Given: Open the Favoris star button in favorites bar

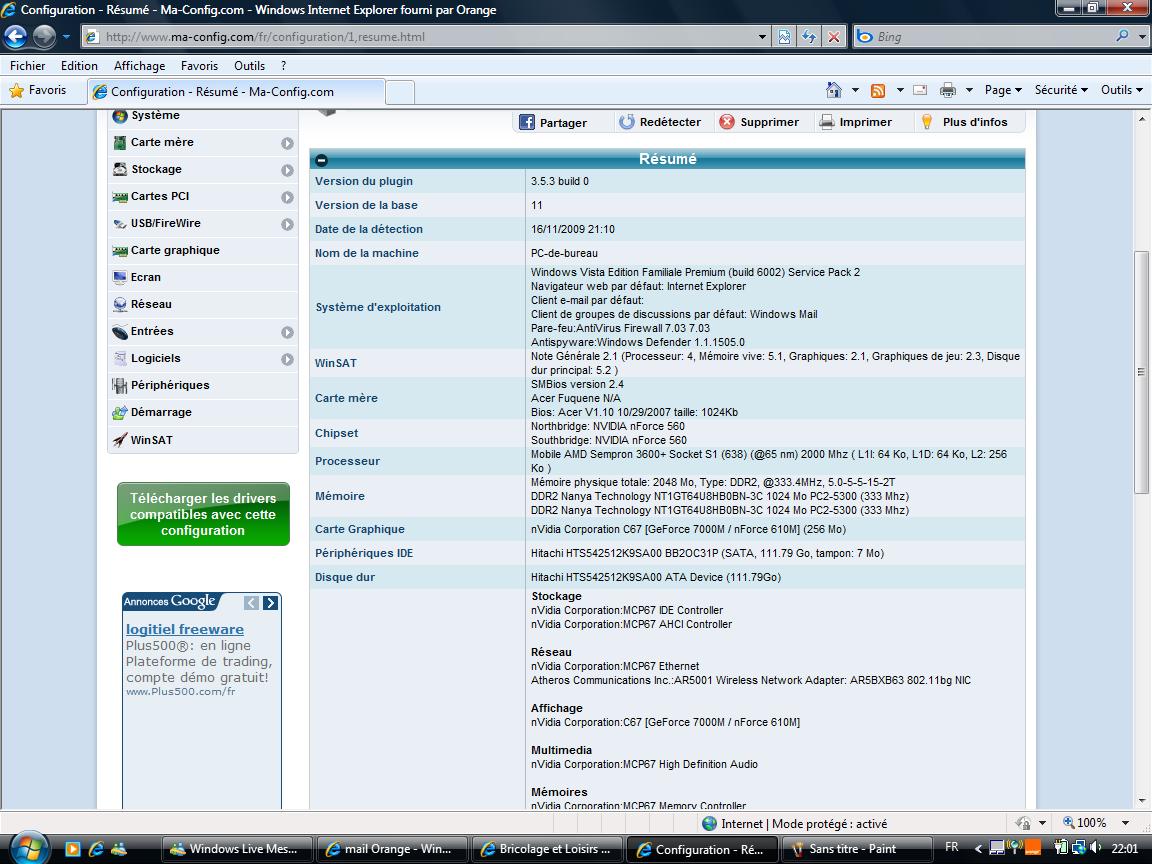Looking at the screenshot, I should click(x=37, y=90).
